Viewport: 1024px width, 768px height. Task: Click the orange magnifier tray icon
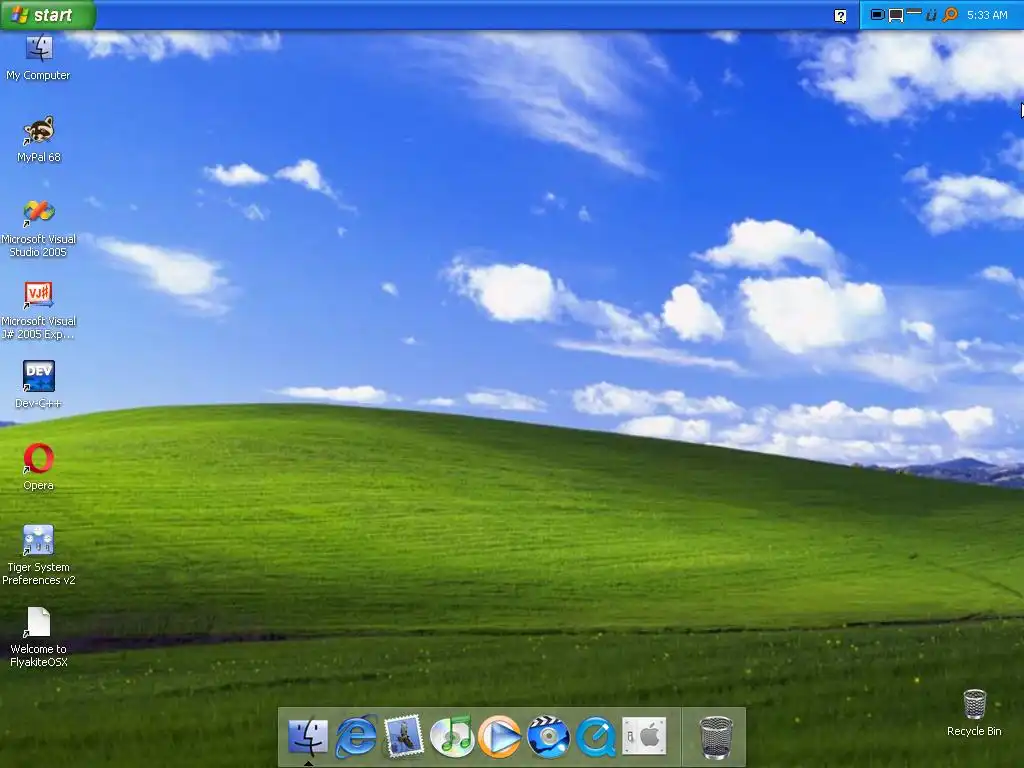pyautogui.click(x=950, y=14)
